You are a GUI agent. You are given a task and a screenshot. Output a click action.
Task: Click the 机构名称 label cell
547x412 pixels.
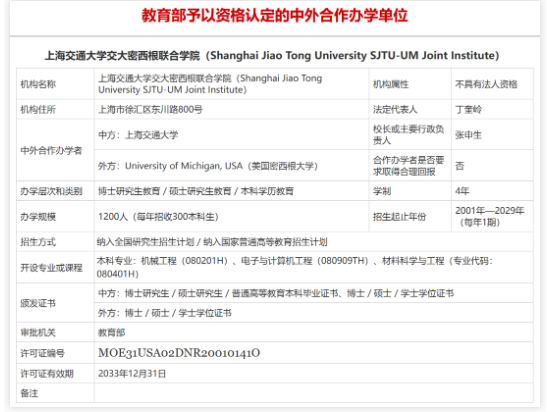coord(55,84)
